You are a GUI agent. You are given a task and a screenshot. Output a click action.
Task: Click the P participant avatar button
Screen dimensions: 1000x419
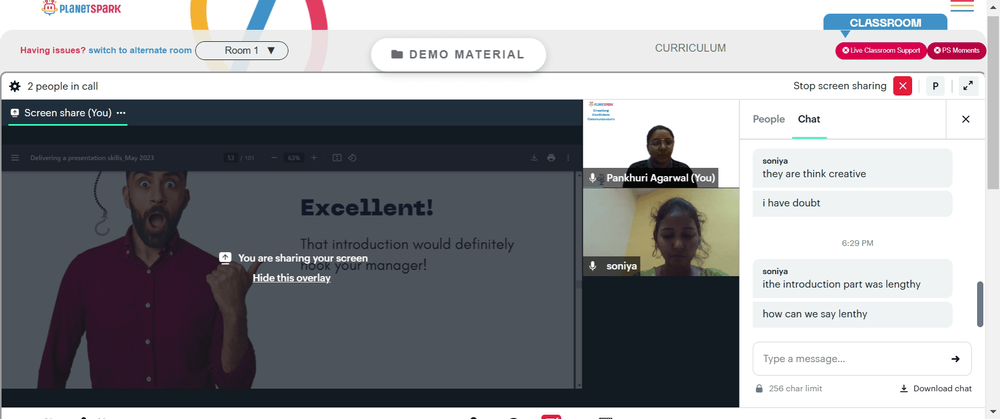(935, 86)
